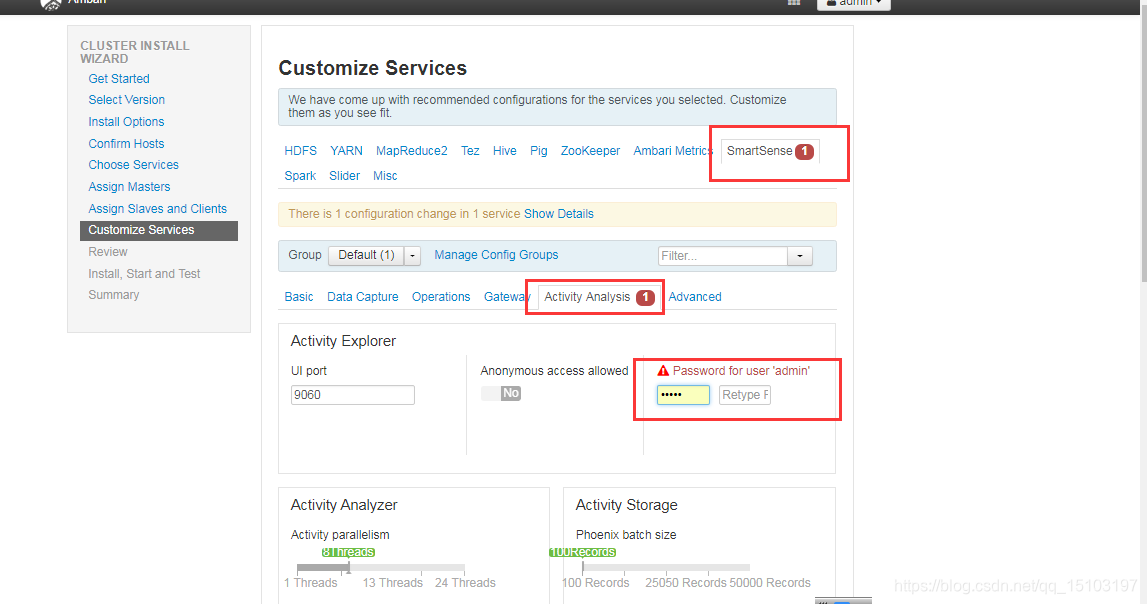Click the Retype Password field
This screenshot has width=1147, height=604.
click(x=745, y=395)
